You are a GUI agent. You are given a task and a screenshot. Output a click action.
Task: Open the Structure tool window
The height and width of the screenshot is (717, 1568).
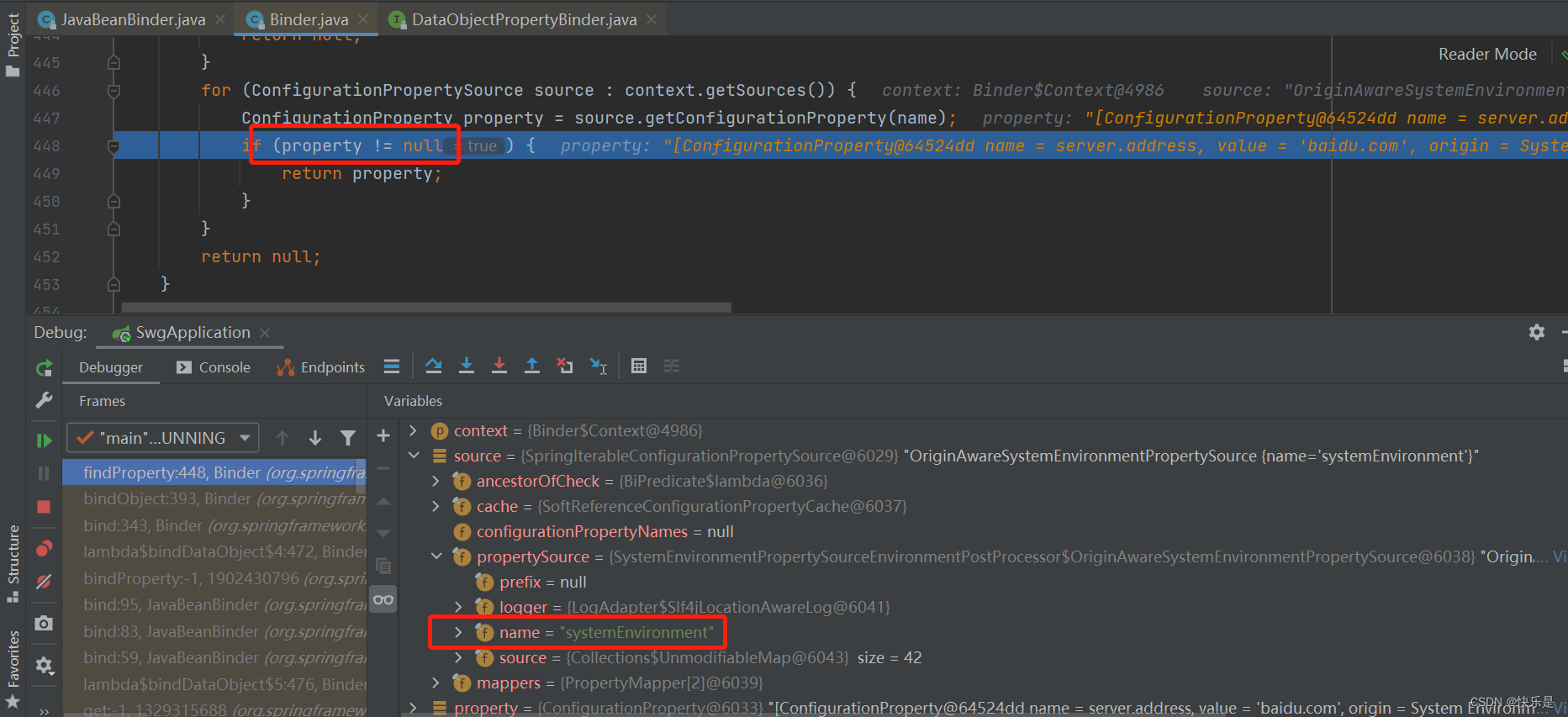pyautogui.click(x=13, y=563)
